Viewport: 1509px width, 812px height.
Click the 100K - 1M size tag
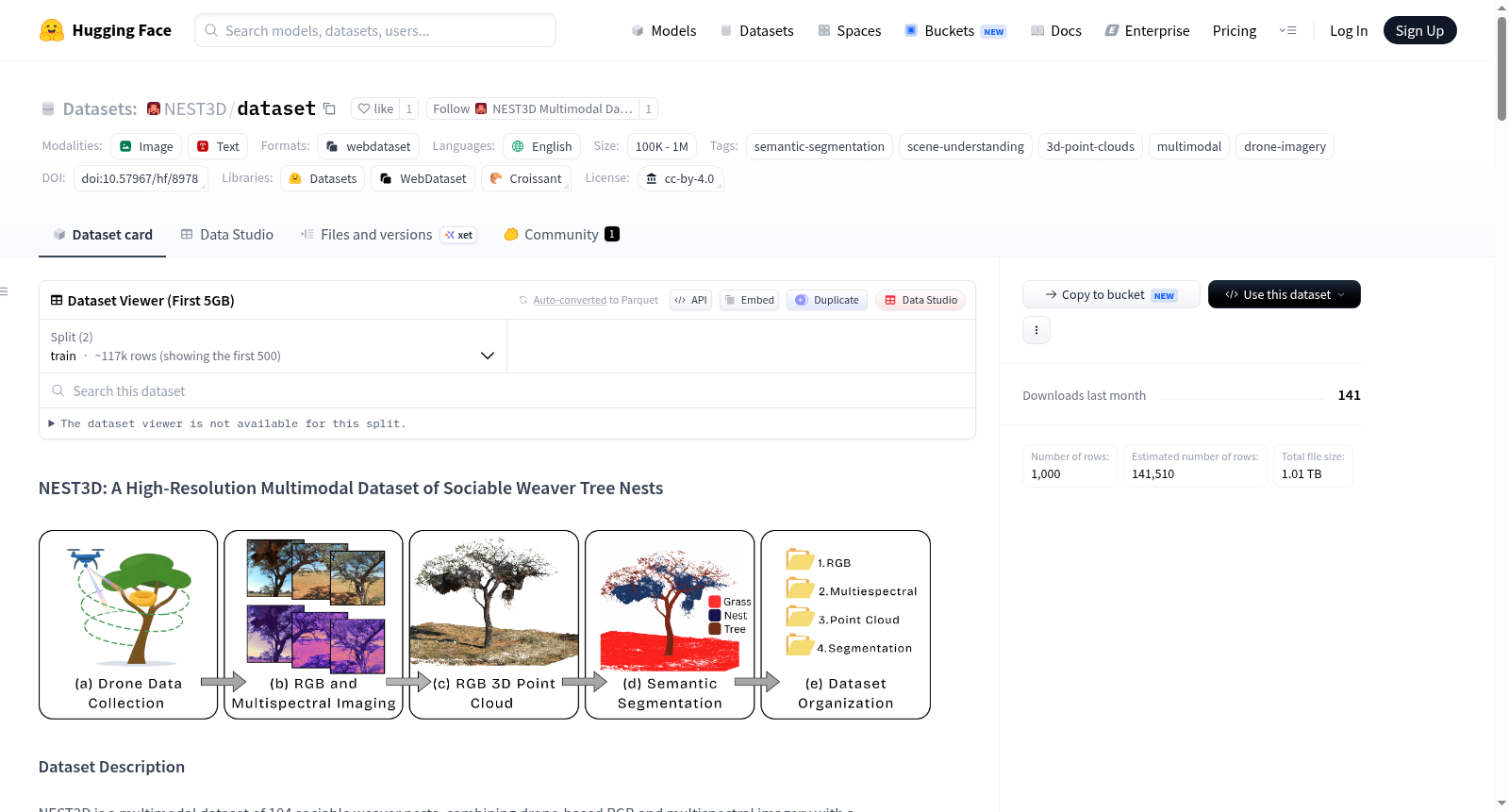[662, 146]
